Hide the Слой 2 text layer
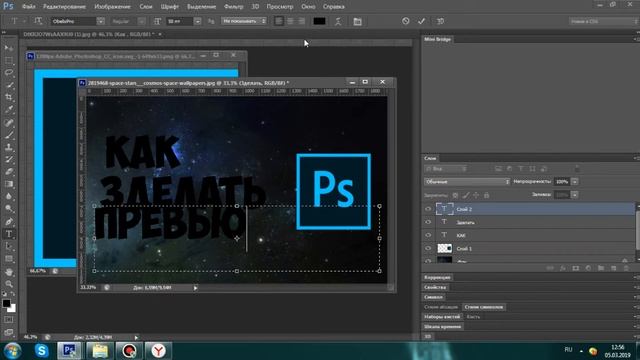Viewport: 640px width, 360px height. click(x=428, y=209)
